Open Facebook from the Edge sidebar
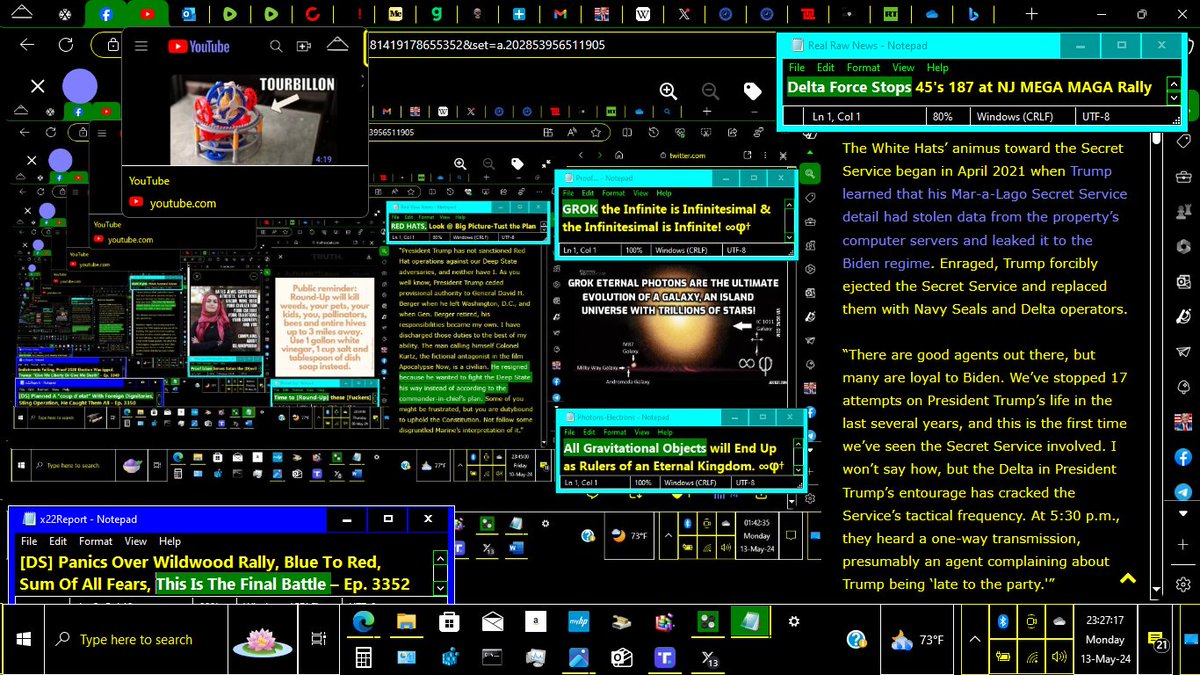 click(1183, 456)
